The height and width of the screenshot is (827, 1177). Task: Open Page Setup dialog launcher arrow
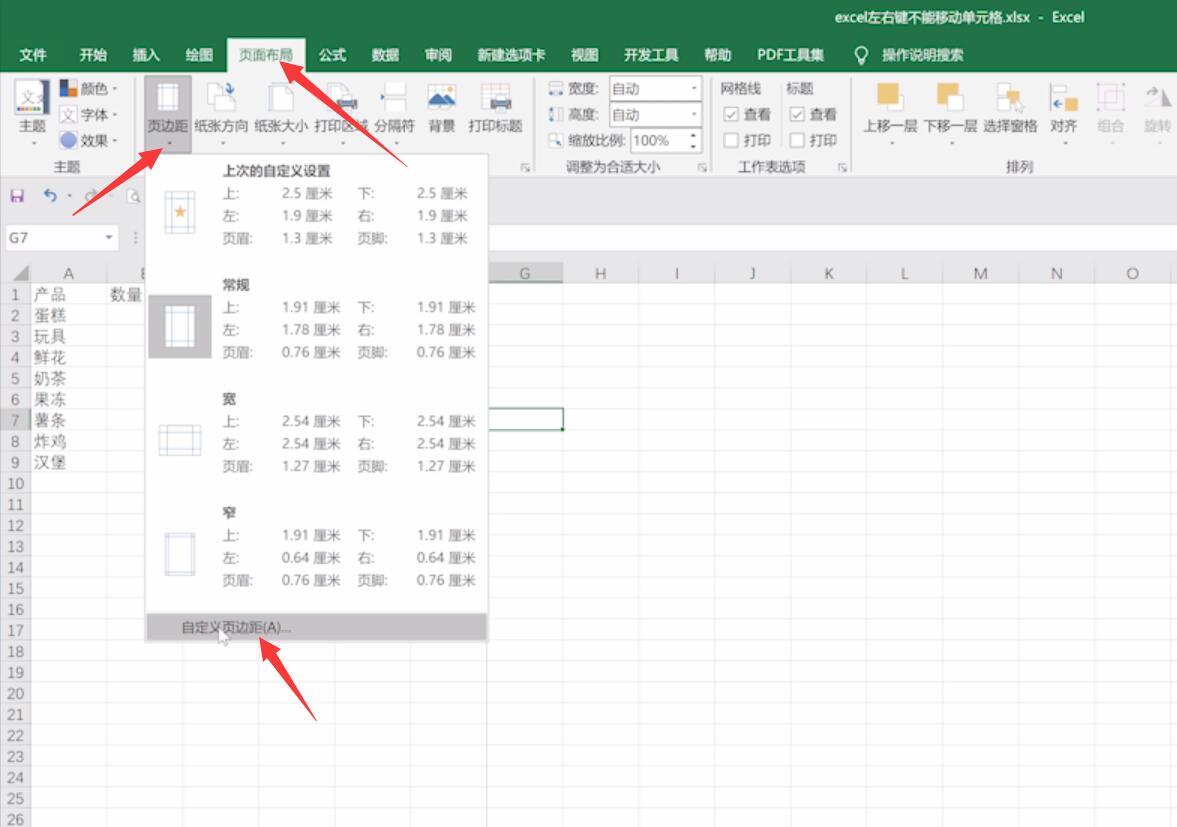pos(525,167)
